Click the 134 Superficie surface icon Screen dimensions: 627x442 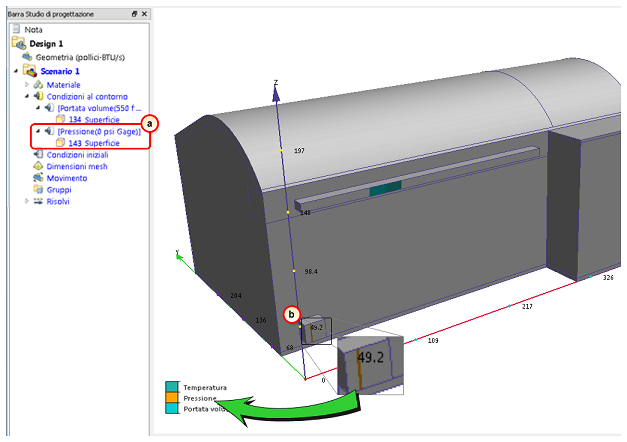coord(60,119)
